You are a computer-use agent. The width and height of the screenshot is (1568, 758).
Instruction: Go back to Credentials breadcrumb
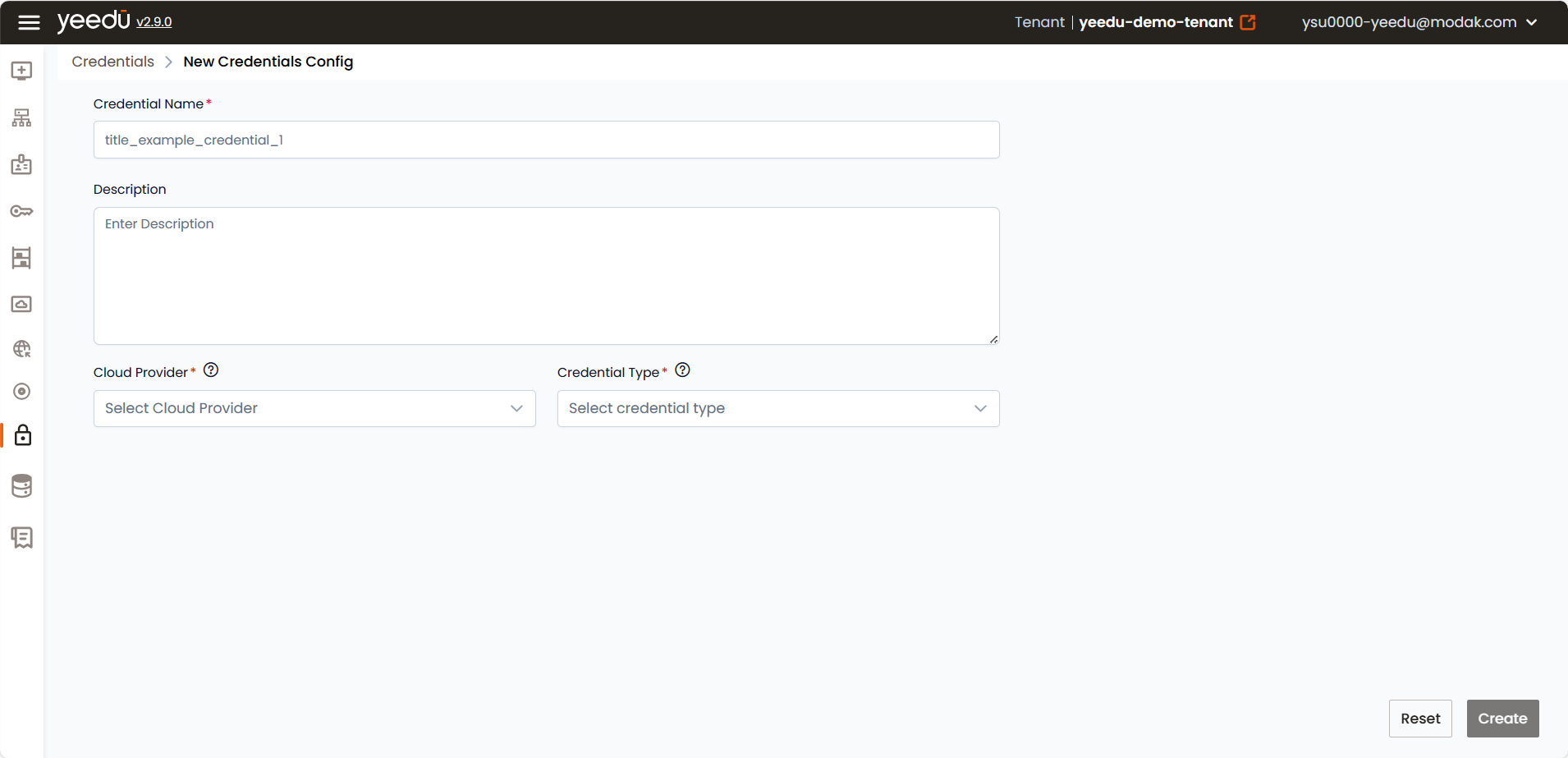point(112,62)
